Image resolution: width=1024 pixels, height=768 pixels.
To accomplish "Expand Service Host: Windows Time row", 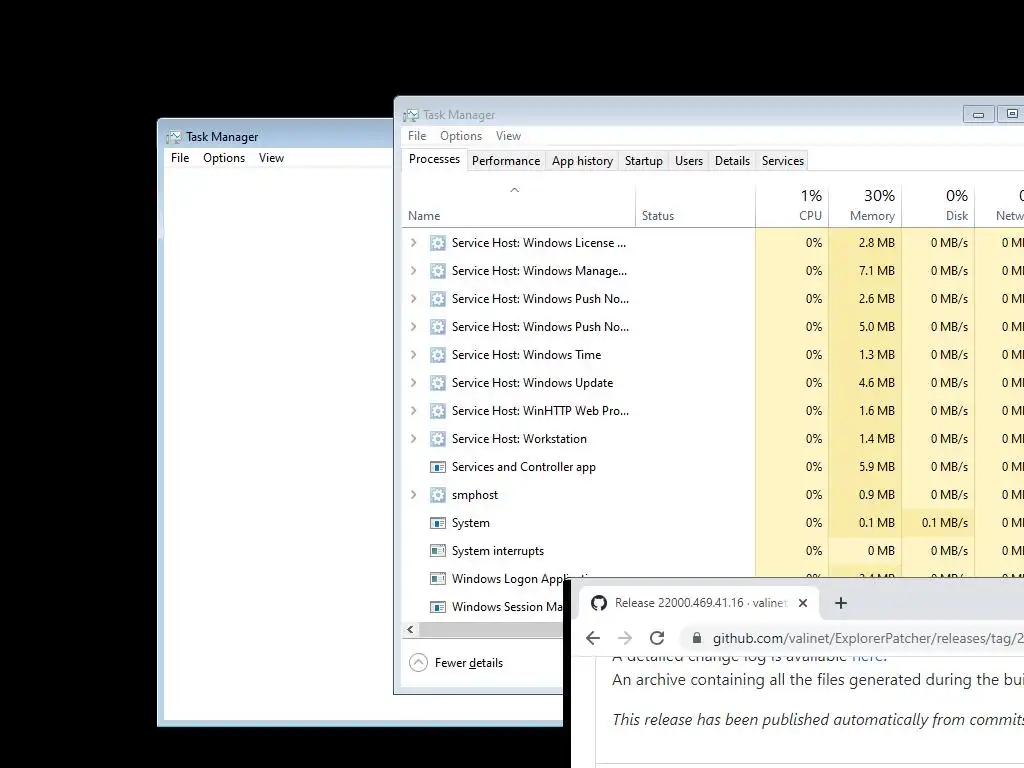I will [413, 355].
